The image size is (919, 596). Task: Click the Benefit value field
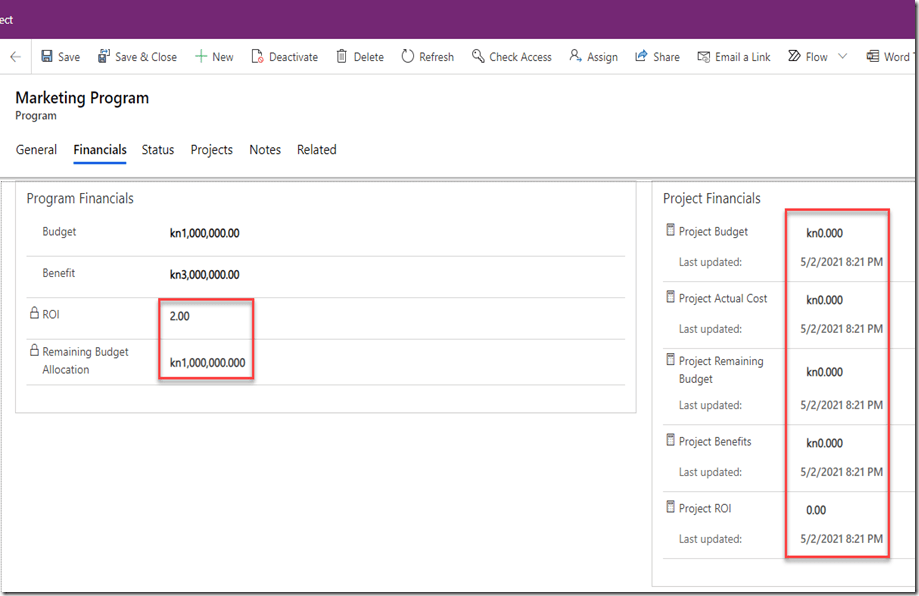(x=205, y=275)
